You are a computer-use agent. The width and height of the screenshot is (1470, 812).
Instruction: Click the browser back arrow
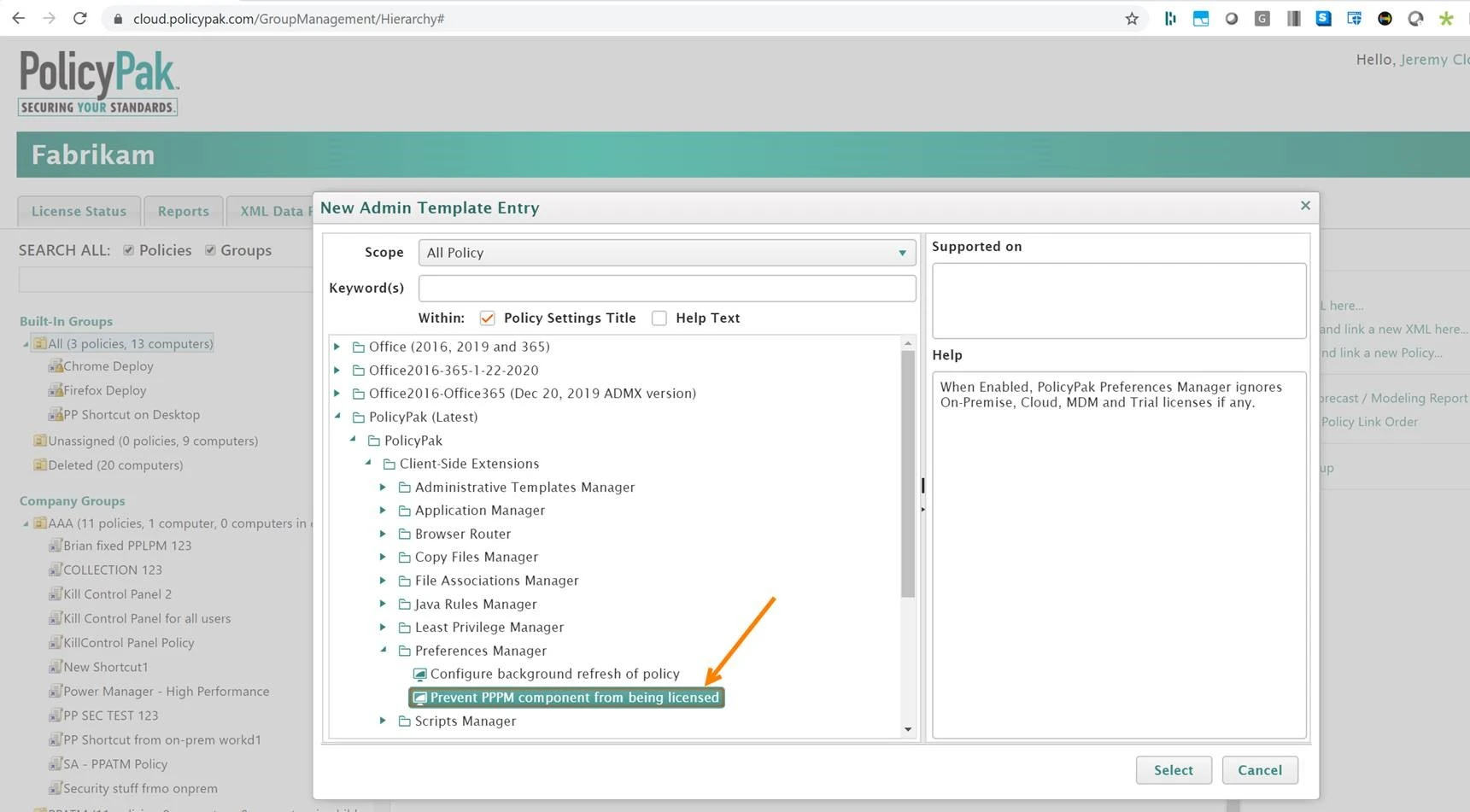[x=18, y=18]
